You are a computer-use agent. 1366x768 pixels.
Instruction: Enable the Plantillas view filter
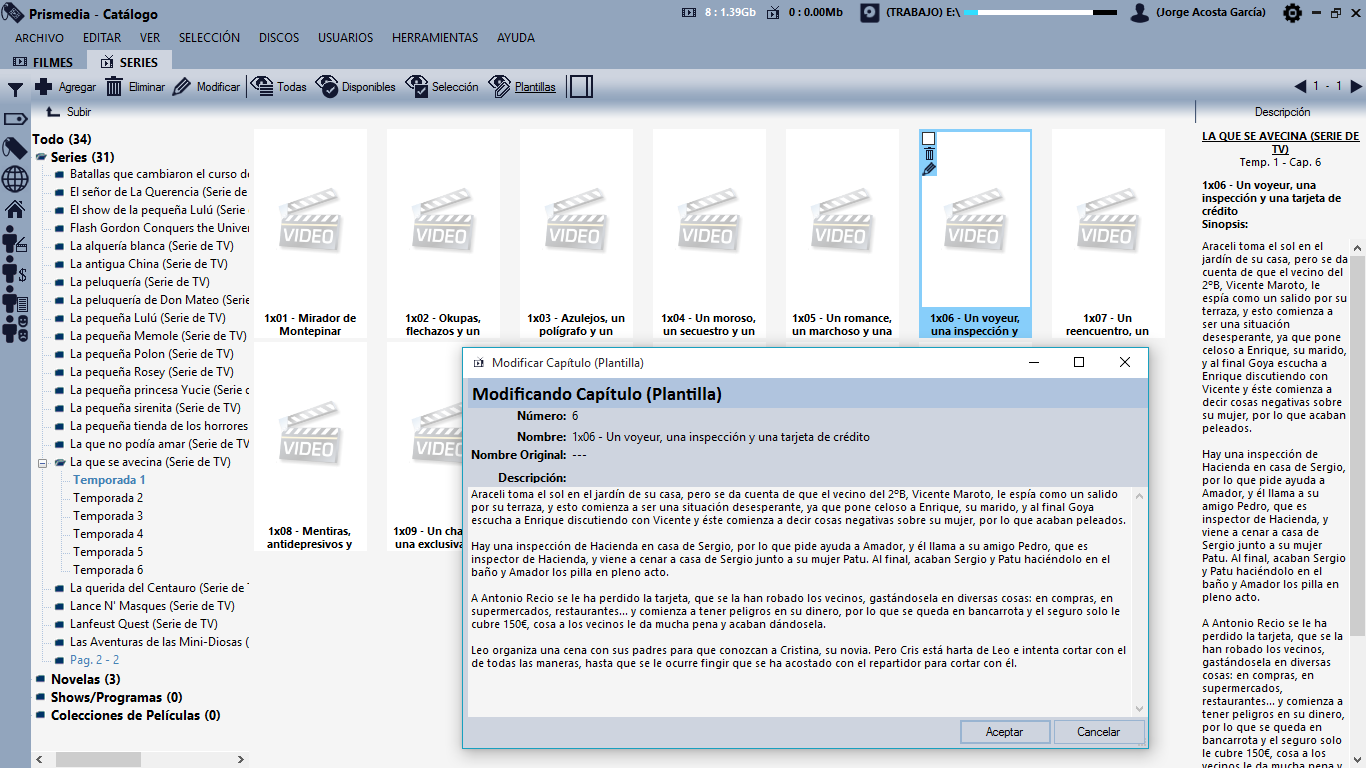[522, 87]
